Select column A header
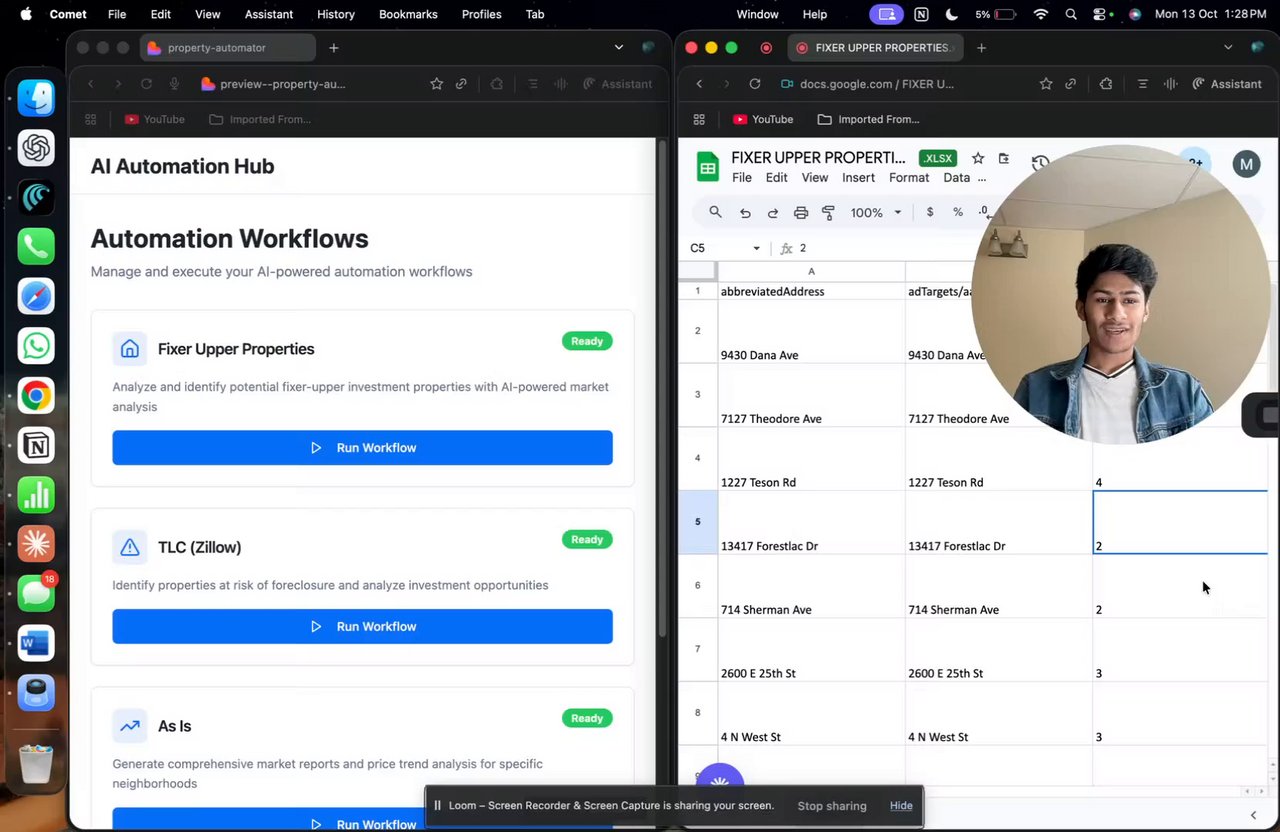Image resolution: width=1280 pixels, height=832 pixels. (811, 271)
